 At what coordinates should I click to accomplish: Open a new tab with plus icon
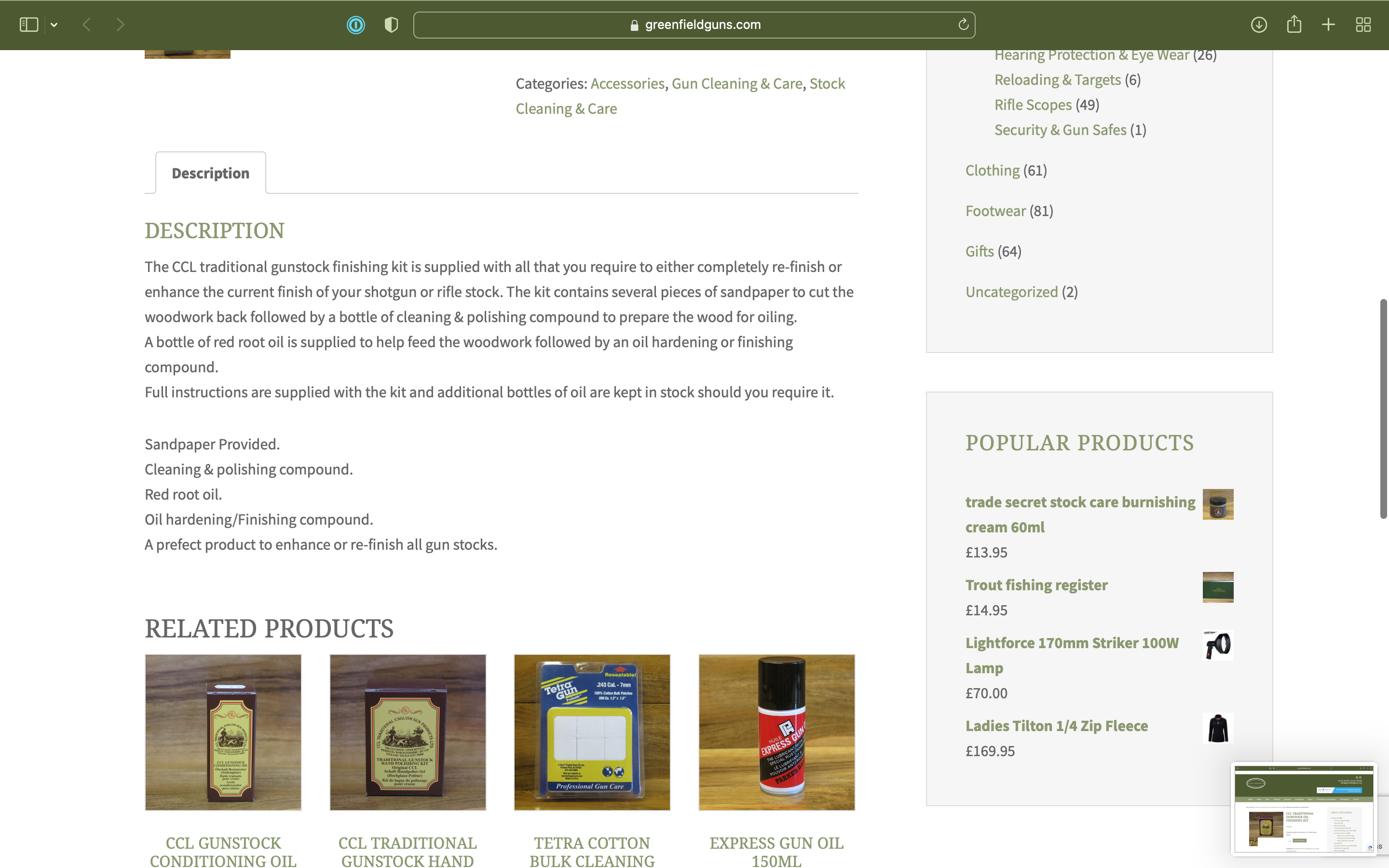[x=1328, y=25]
